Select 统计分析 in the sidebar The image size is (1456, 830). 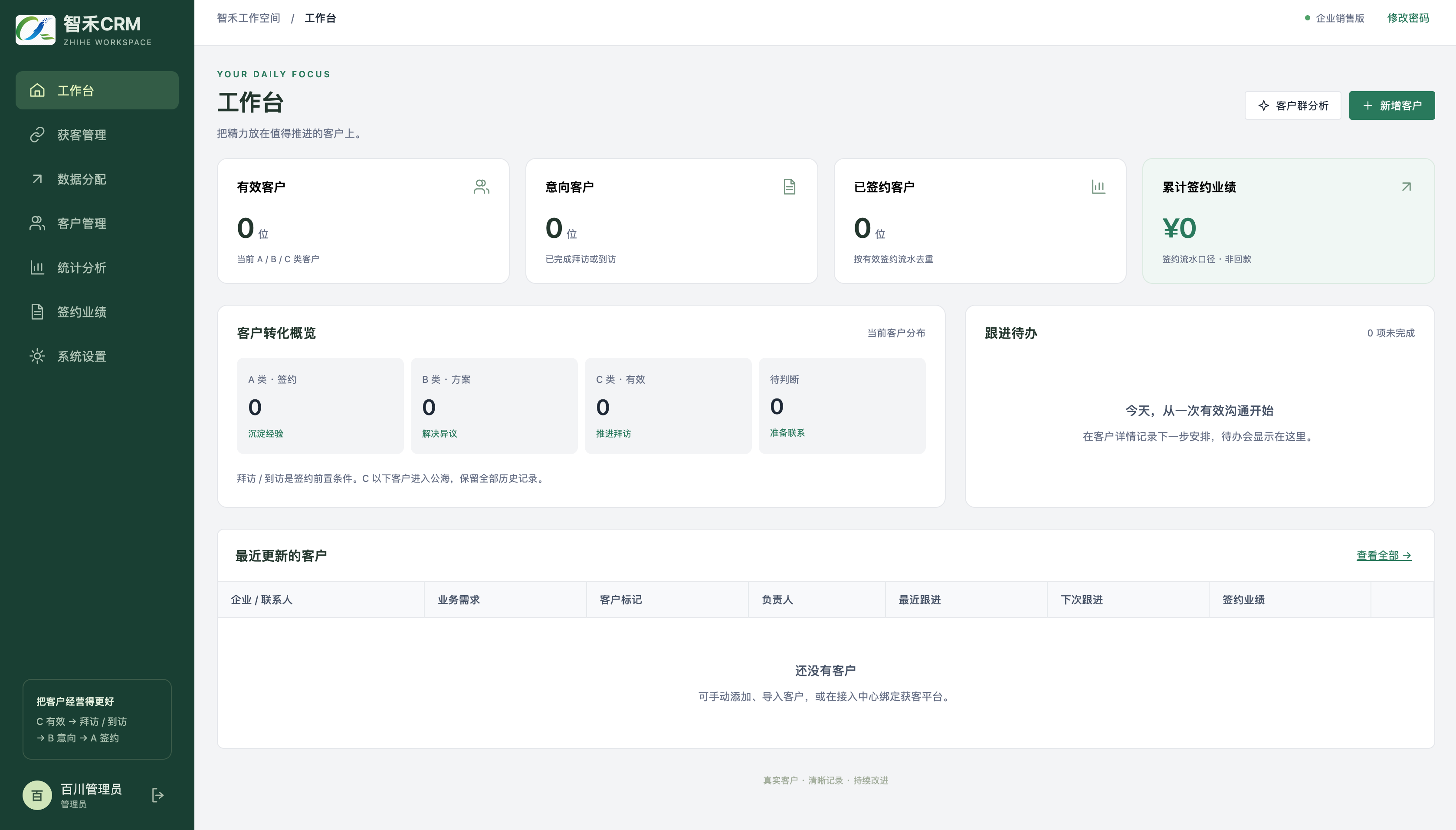[x=97, y=267]
